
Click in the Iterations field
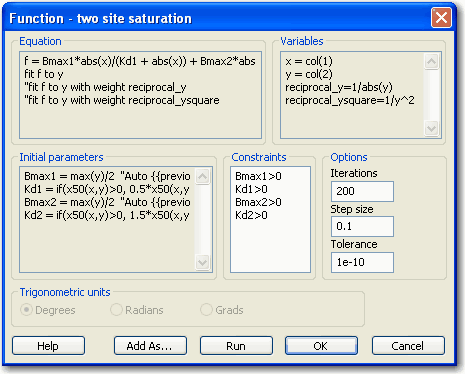tap(362, 191)
